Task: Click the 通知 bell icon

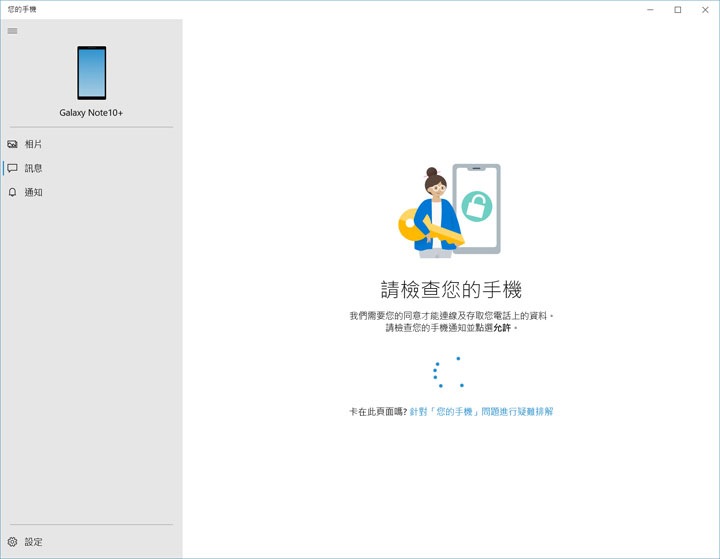Action: [x=12, y=192]
